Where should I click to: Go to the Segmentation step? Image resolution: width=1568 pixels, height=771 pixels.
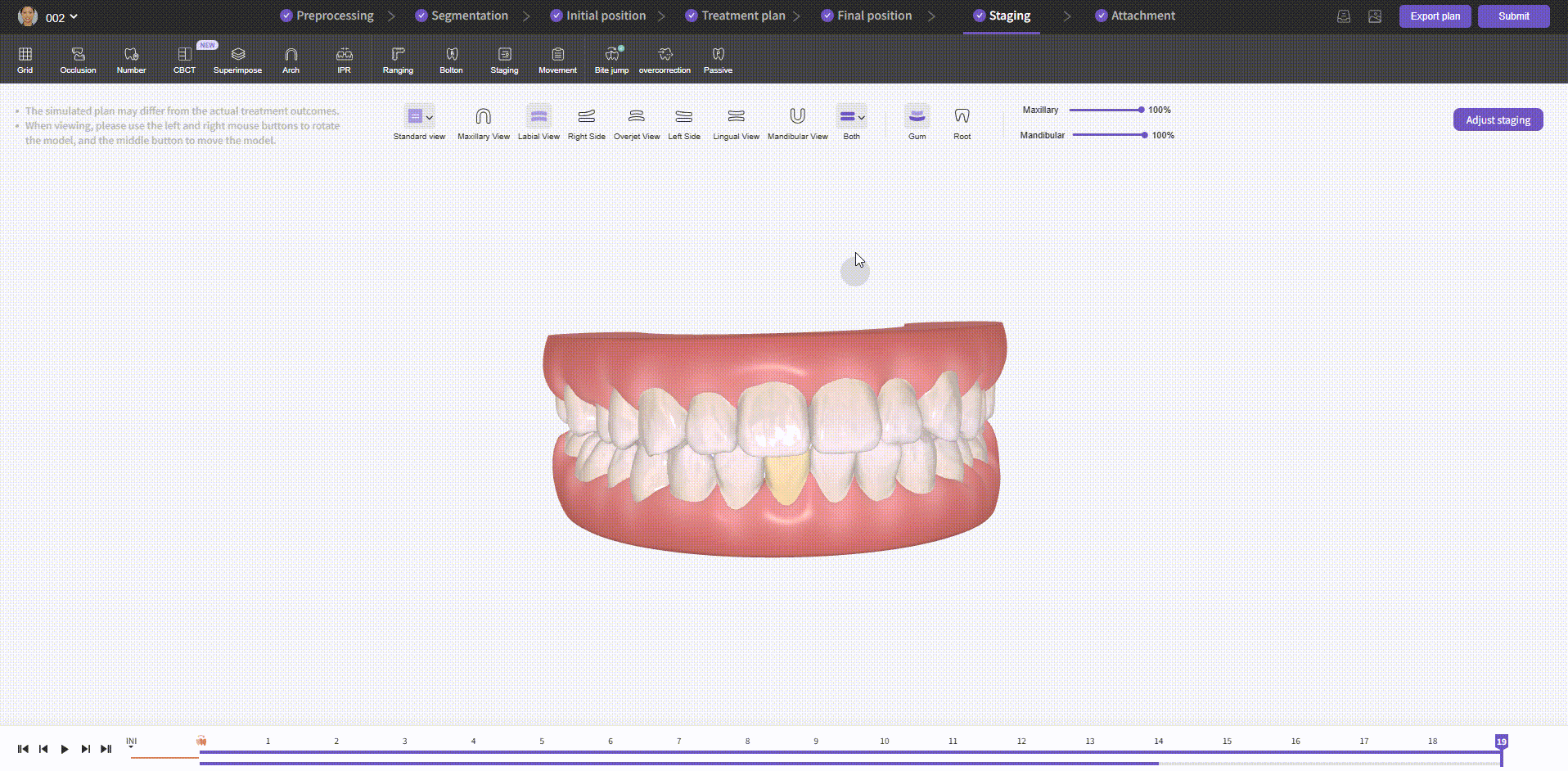pyautogui.click(x=462, y=16)
